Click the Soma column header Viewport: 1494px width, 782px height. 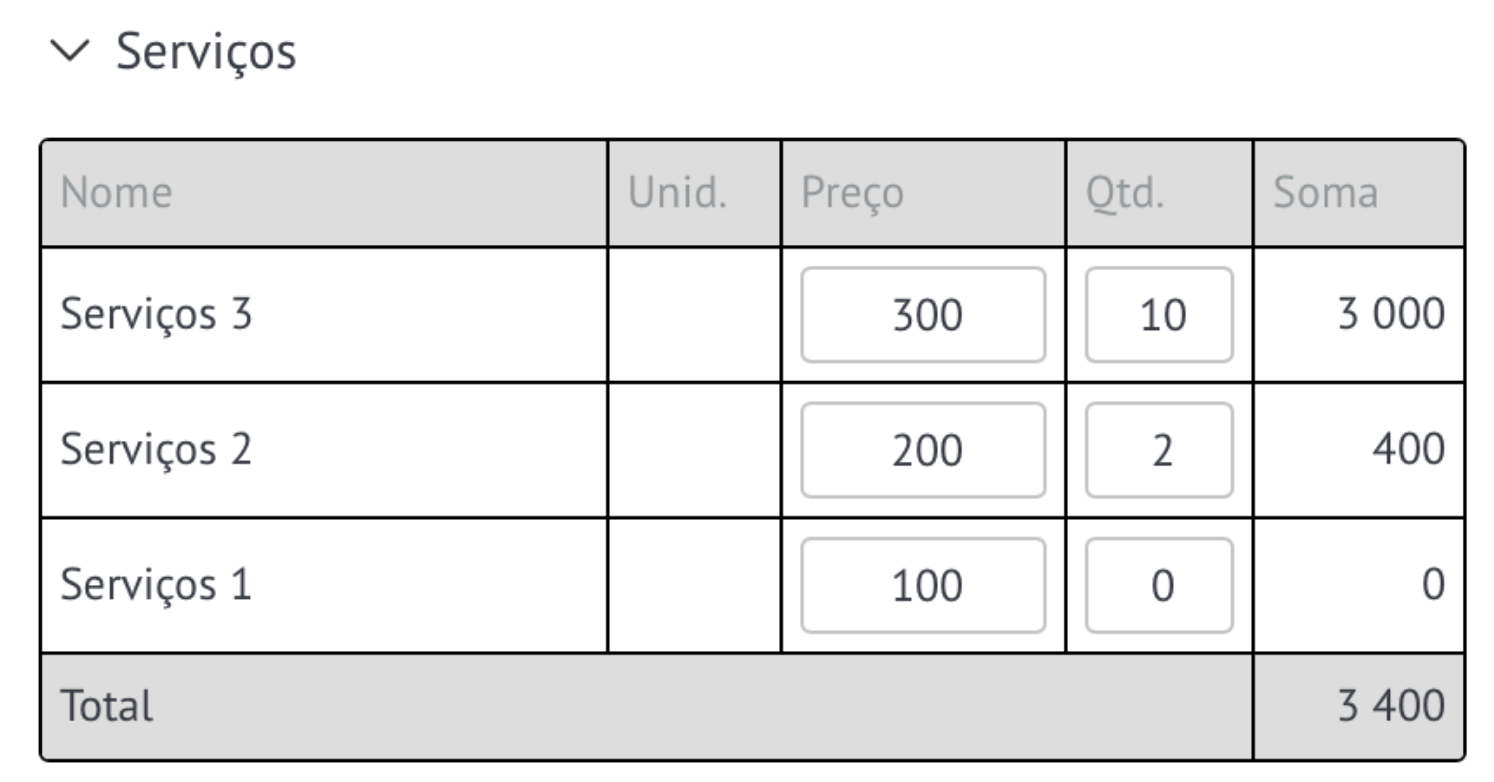[x=1325, y=193]
